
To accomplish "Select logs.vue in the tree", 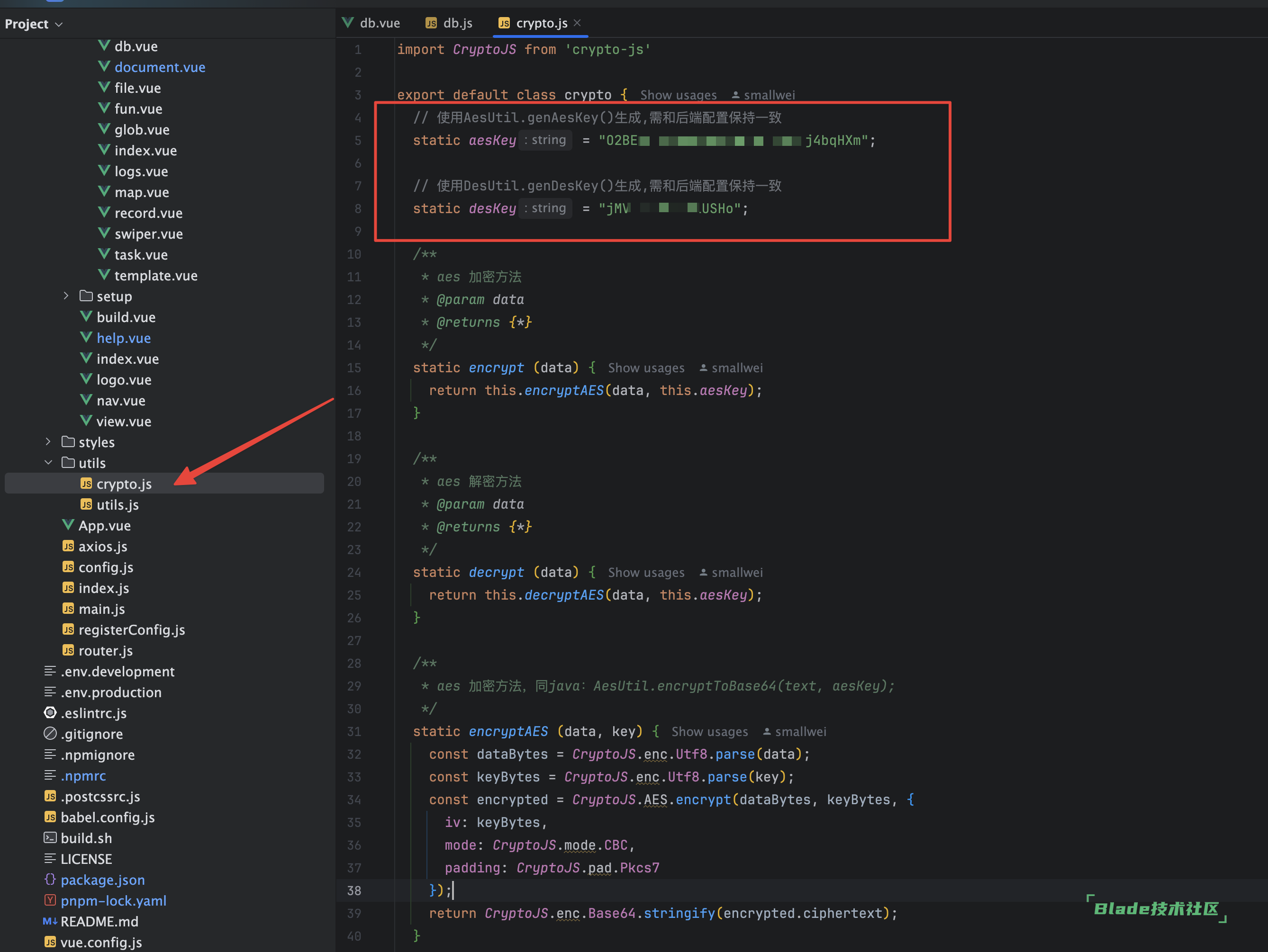I will point(141,171).
